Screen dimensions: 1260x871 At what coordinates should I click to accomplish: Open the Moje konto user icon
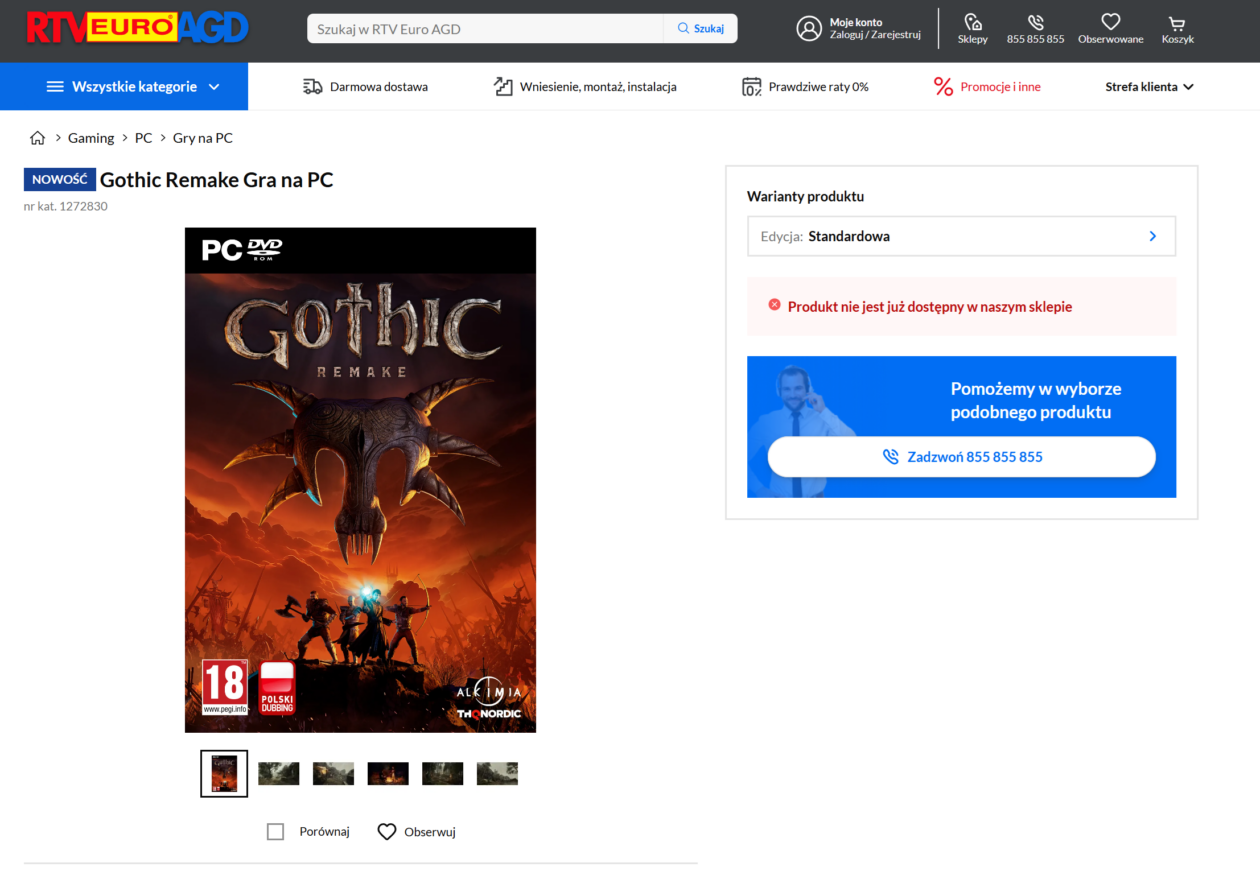pyautogui.click(x=809, y=28)
